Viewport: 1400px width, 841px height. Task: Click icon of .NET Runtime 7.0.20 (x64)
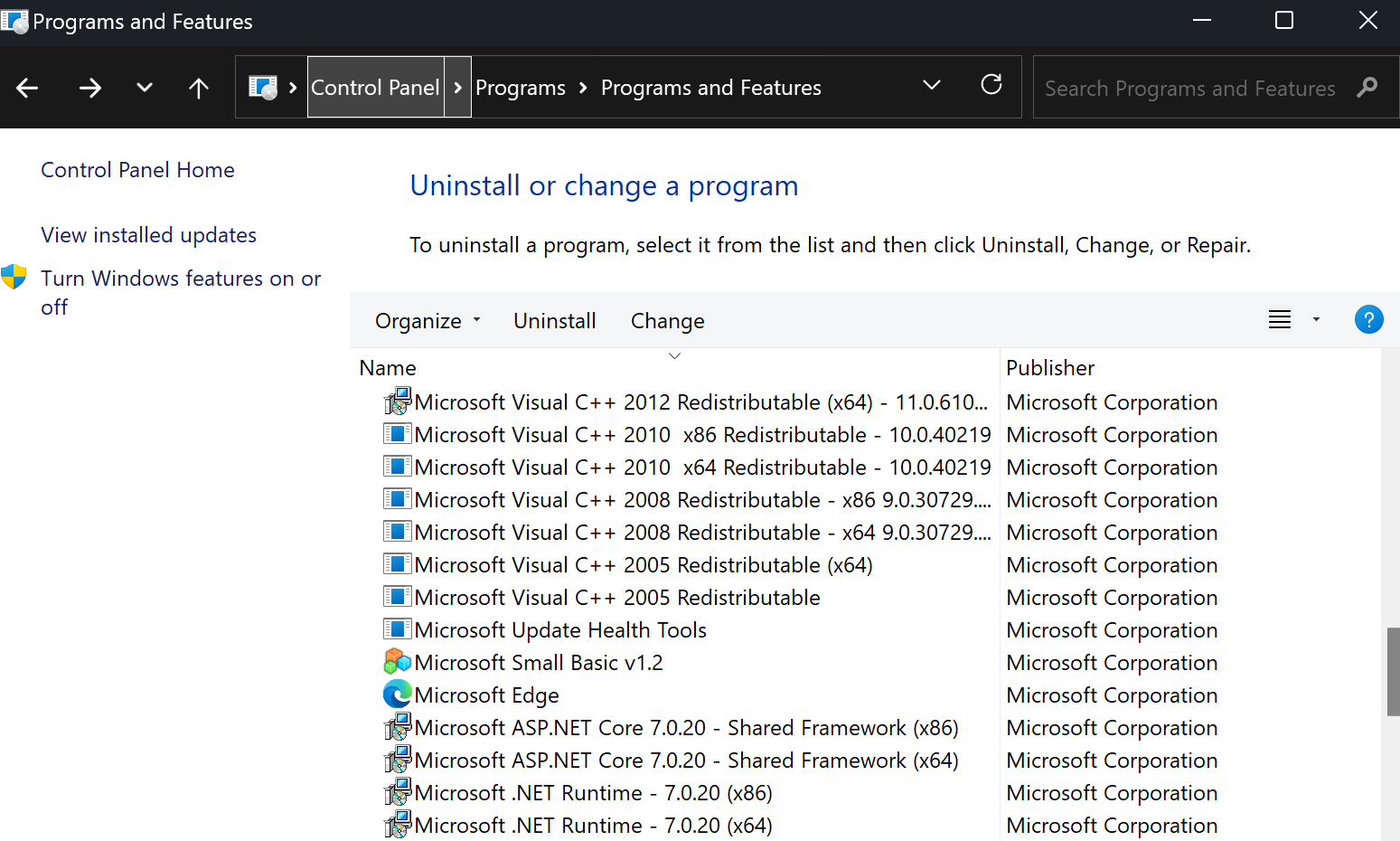pyautogui.click(x=398, y=824)
